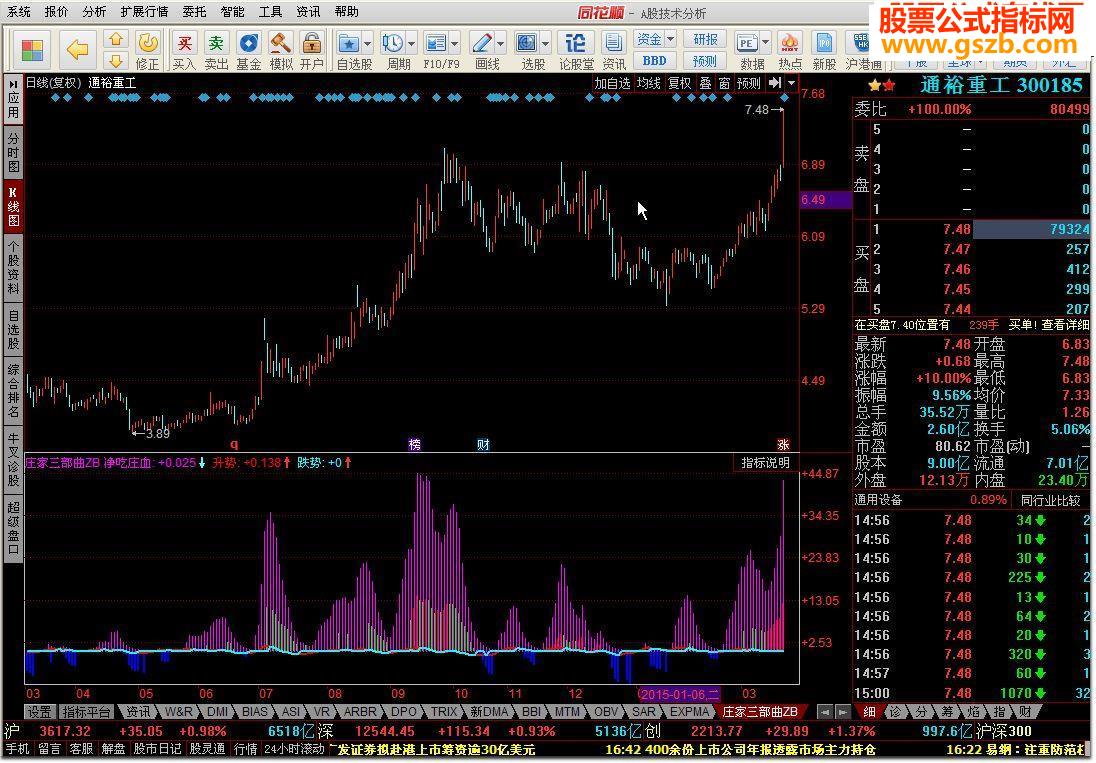Click the highlighted date marker 2015-01-06
This screenshot has height=763, width=1096.
679,695
